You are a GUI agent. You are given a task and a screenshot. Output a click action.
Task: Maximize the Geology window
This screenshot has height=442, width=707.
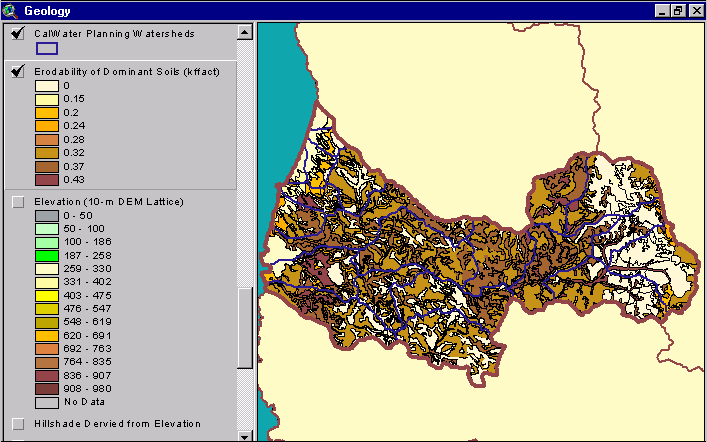(x=678, y=11)
